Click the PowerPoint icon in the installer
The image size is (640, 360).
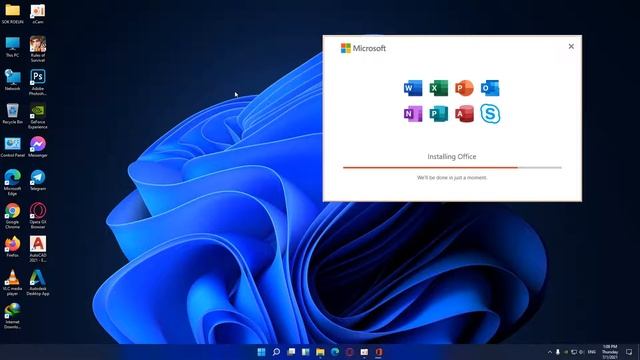coord(464,88)
